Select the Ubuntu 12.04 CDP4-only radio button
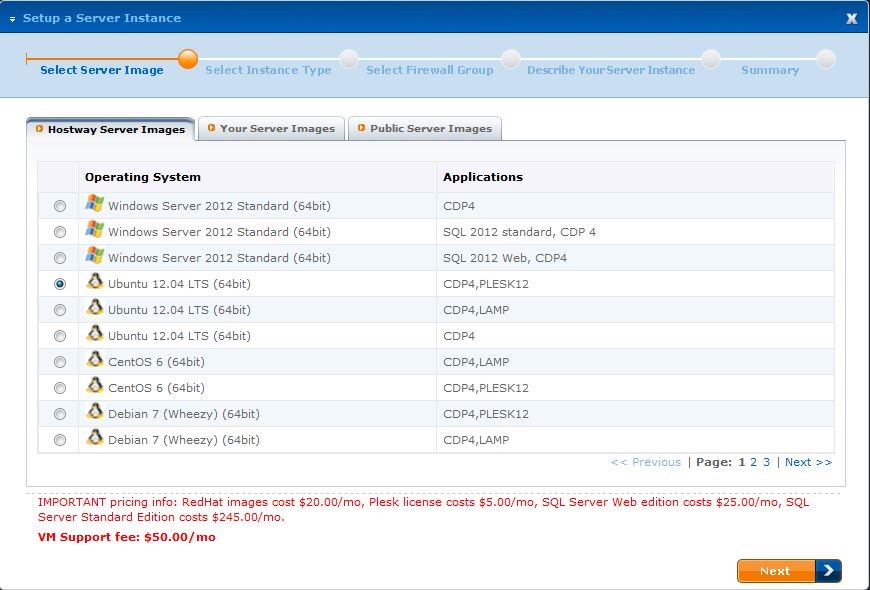 pos(60,336)
